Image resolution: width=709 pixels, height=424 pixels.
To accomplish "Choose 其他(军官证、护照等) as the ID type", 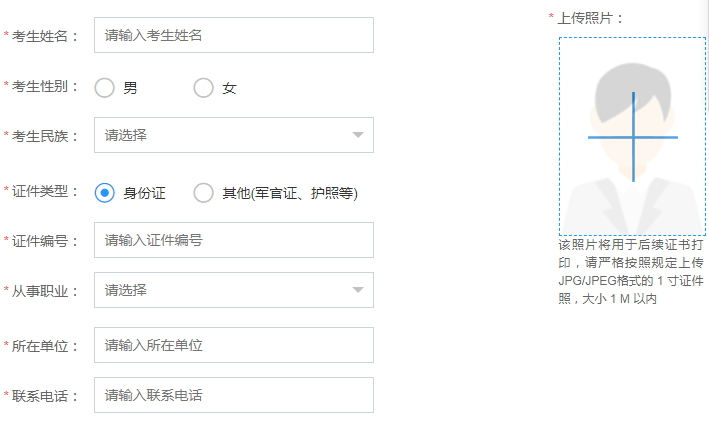I will [x=204, y=193].
